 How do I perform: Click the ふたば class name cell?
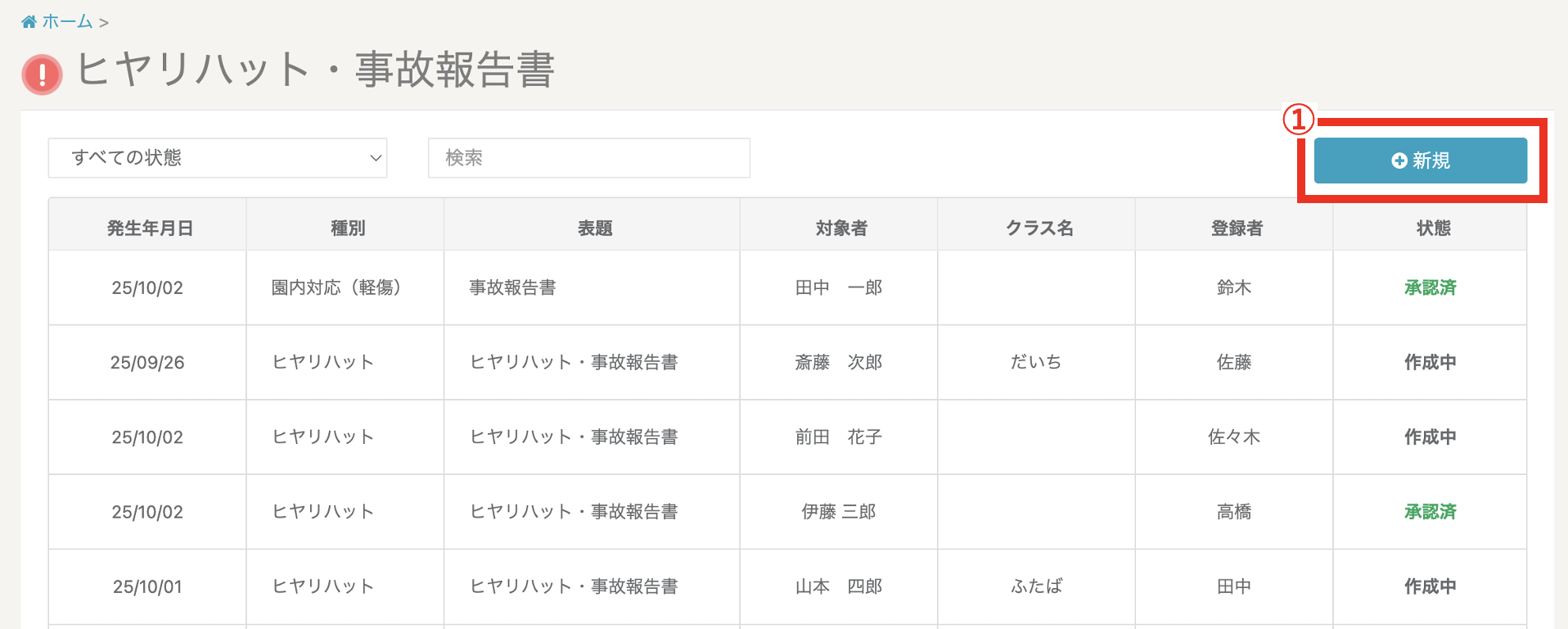tap(1036, 586)
